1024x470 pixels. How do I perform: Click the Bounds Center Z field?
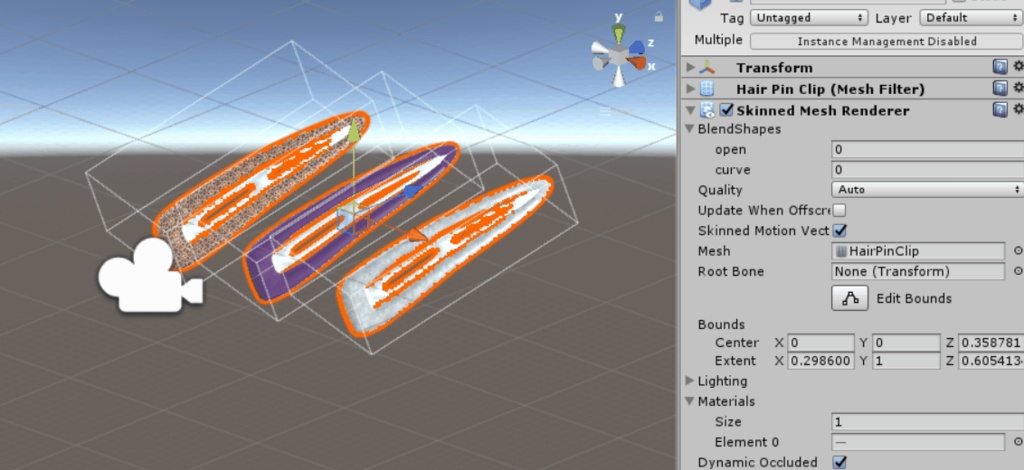point(991,343)
